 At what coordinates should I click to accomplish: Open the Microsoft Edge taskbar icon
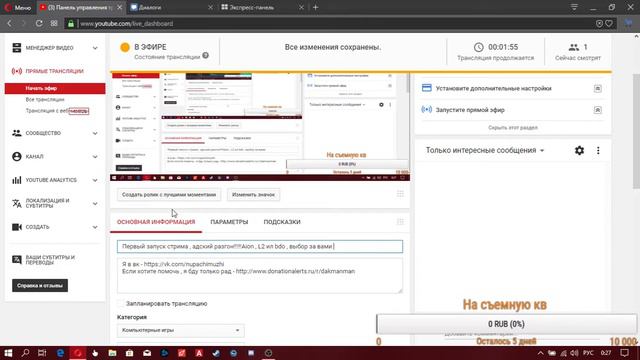[x=60, y=353]
